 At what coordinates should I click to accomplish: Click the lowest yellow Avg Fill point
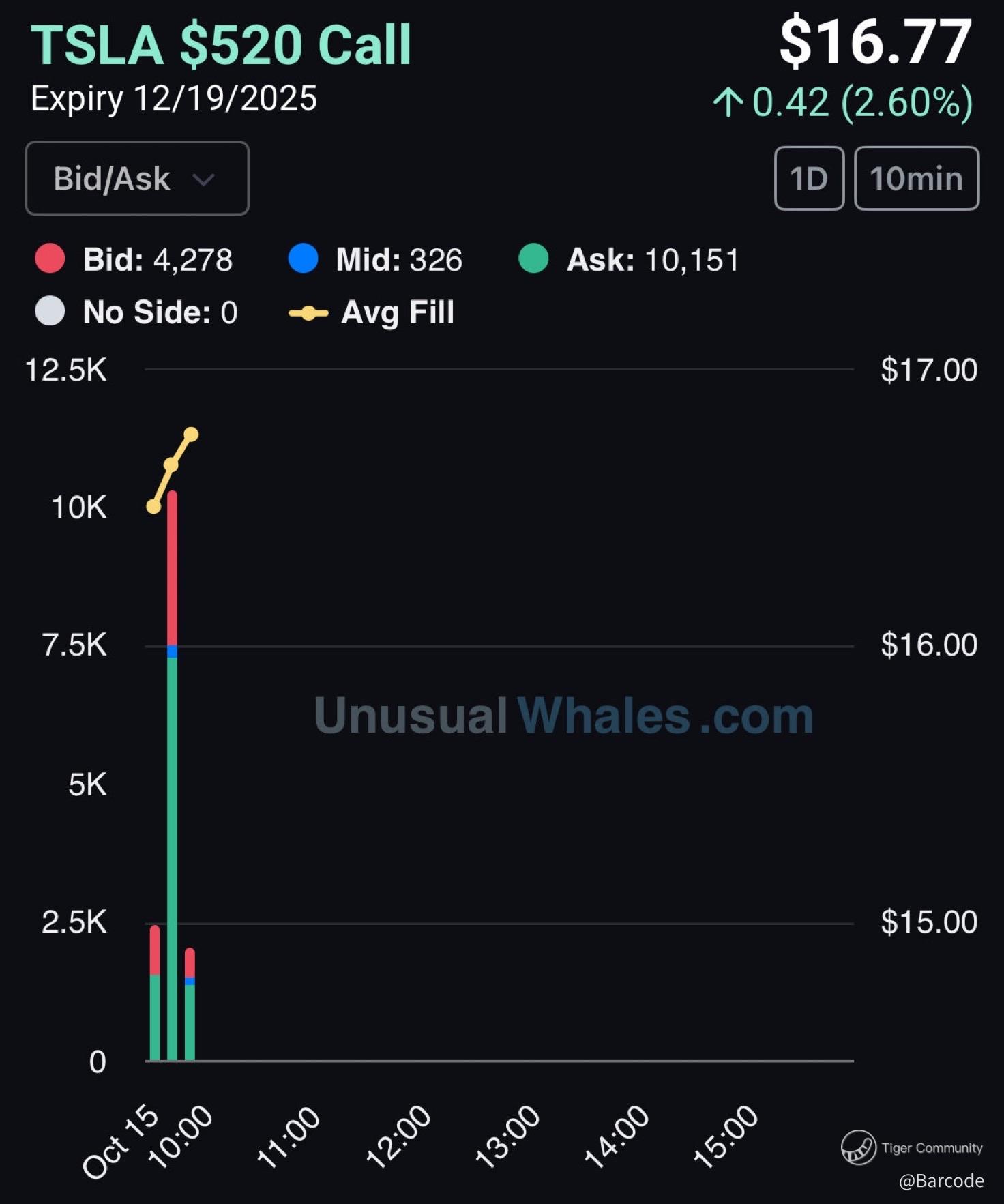click(154, 506)
